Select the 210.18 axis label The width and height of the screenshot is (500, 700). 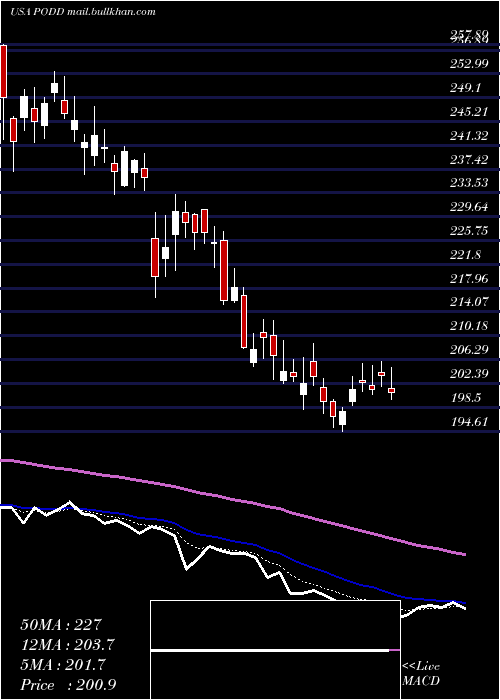(x=469, y=326)
